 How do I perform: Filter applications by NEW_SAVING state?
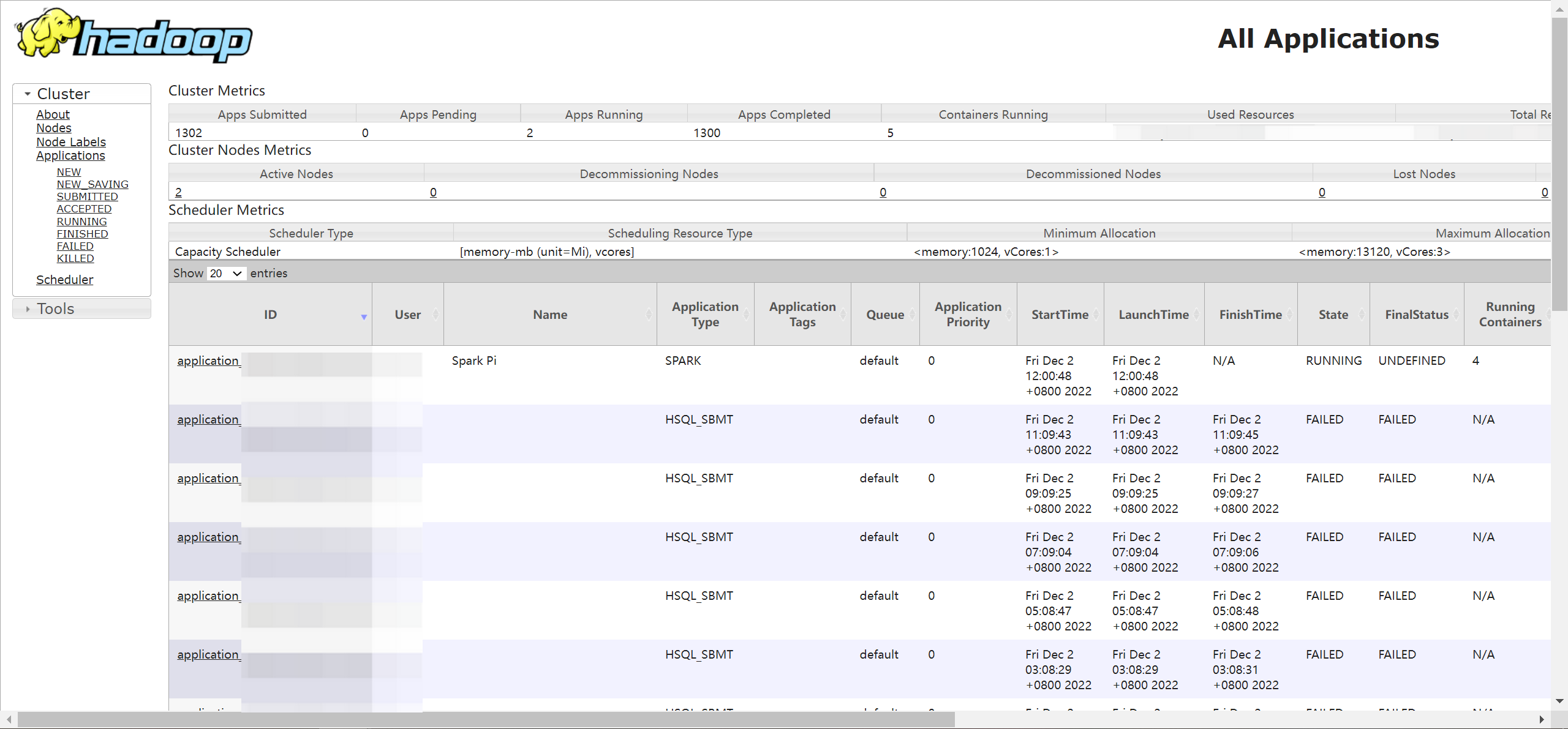pyautogui.click(x=92, y=184)
